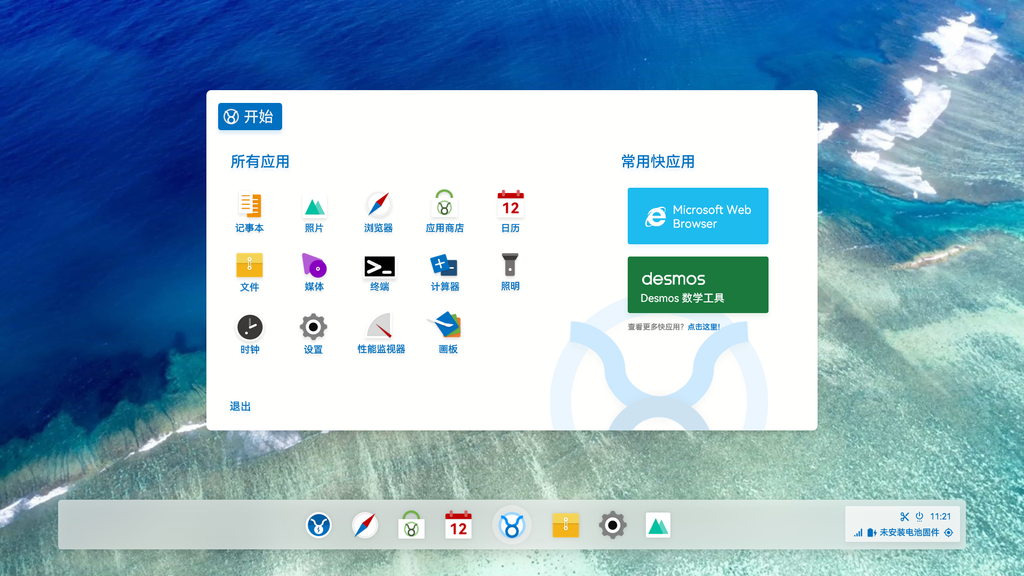Open the 媒体 media player
Image resolution: width=1024 pixels, height=576 pixels.
coord(313,268)
